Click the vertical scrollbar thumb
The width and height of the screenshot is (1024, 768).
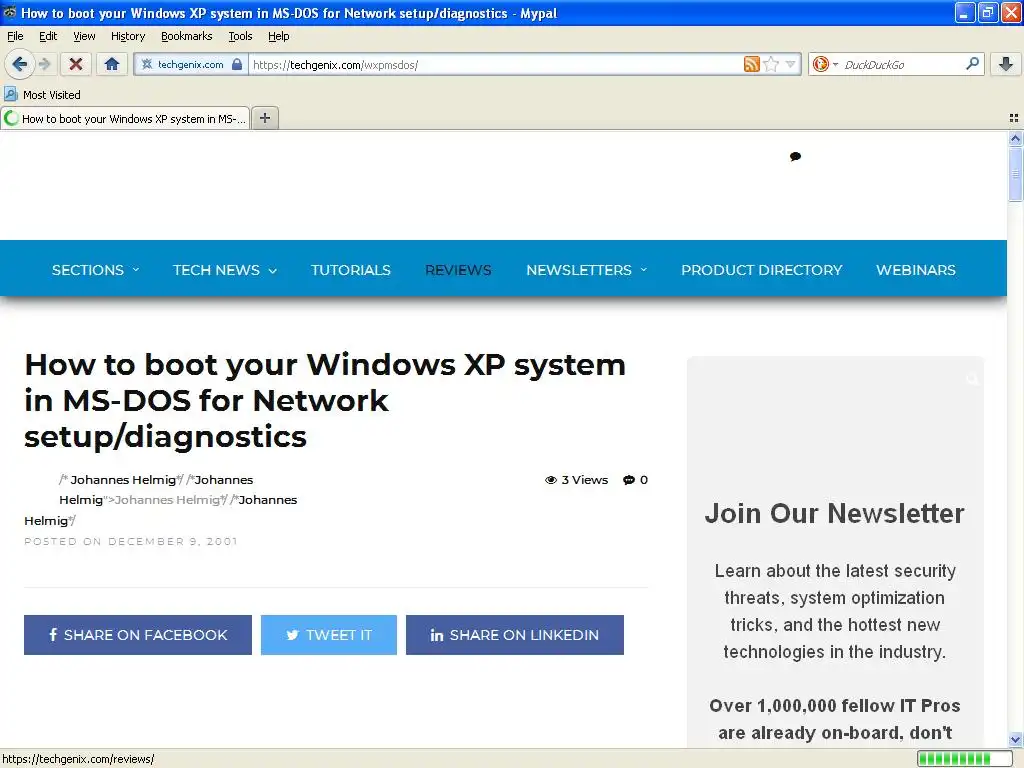coord(1015,174)
